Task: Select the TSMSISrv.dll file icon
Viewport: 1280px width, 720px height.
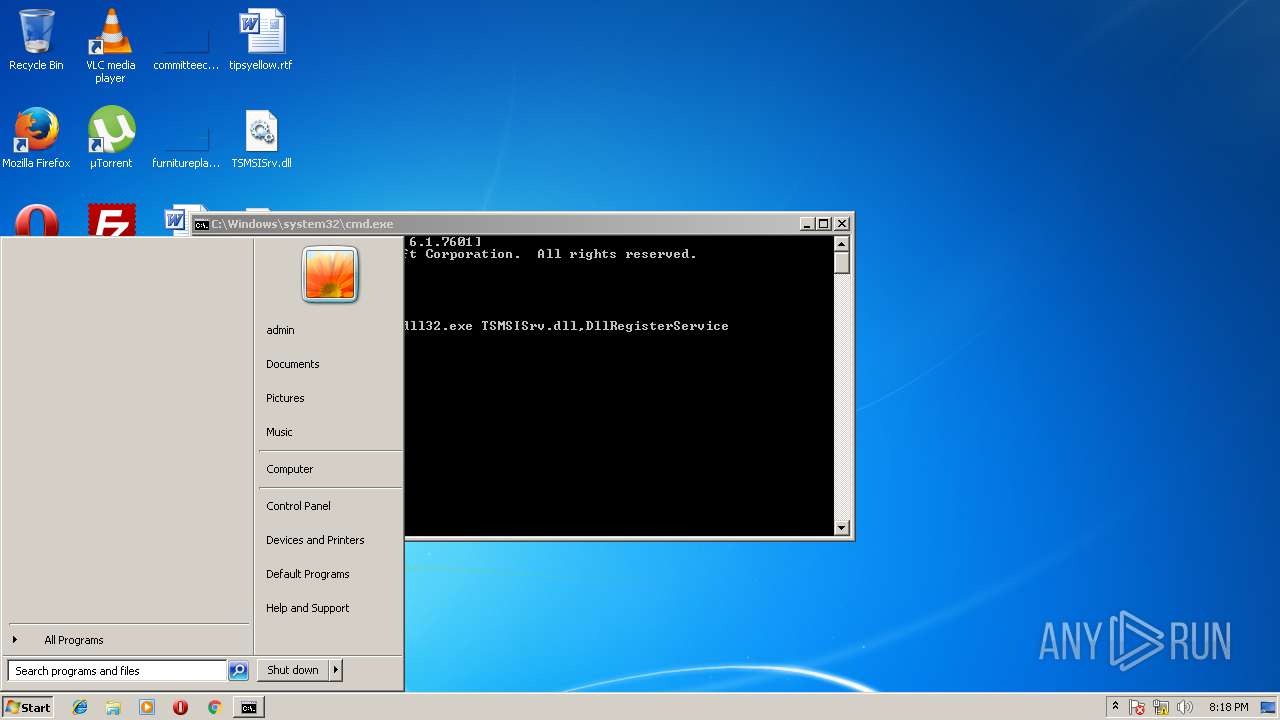Action: pyautogui.click(x=261, y=138)
